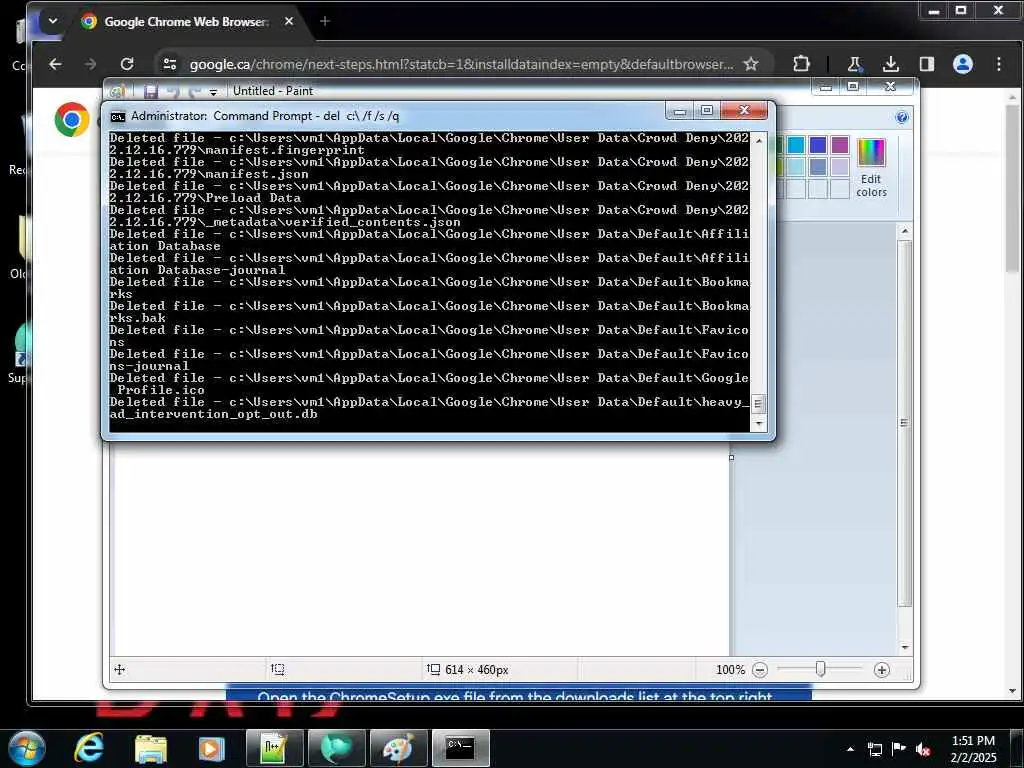Click Chrome's forward navigation arrow

91,64
